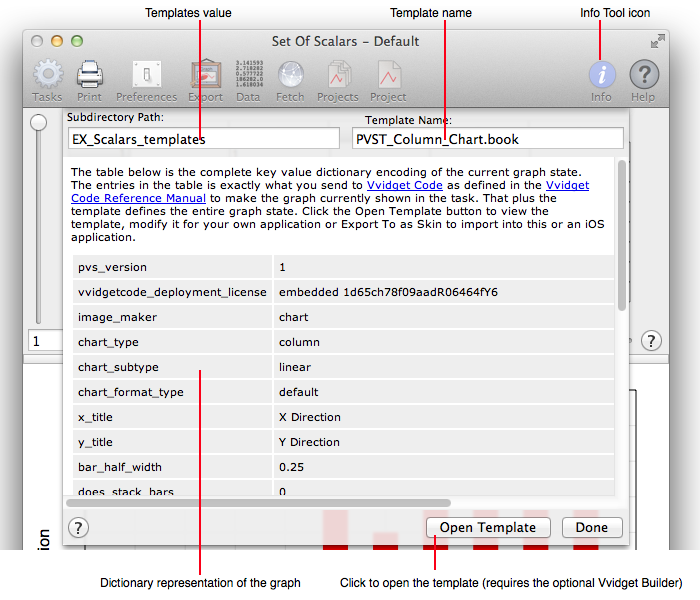700x600 pixels.
Task: Select the 'Y Direction' value cell
Action: coord(444,442)
